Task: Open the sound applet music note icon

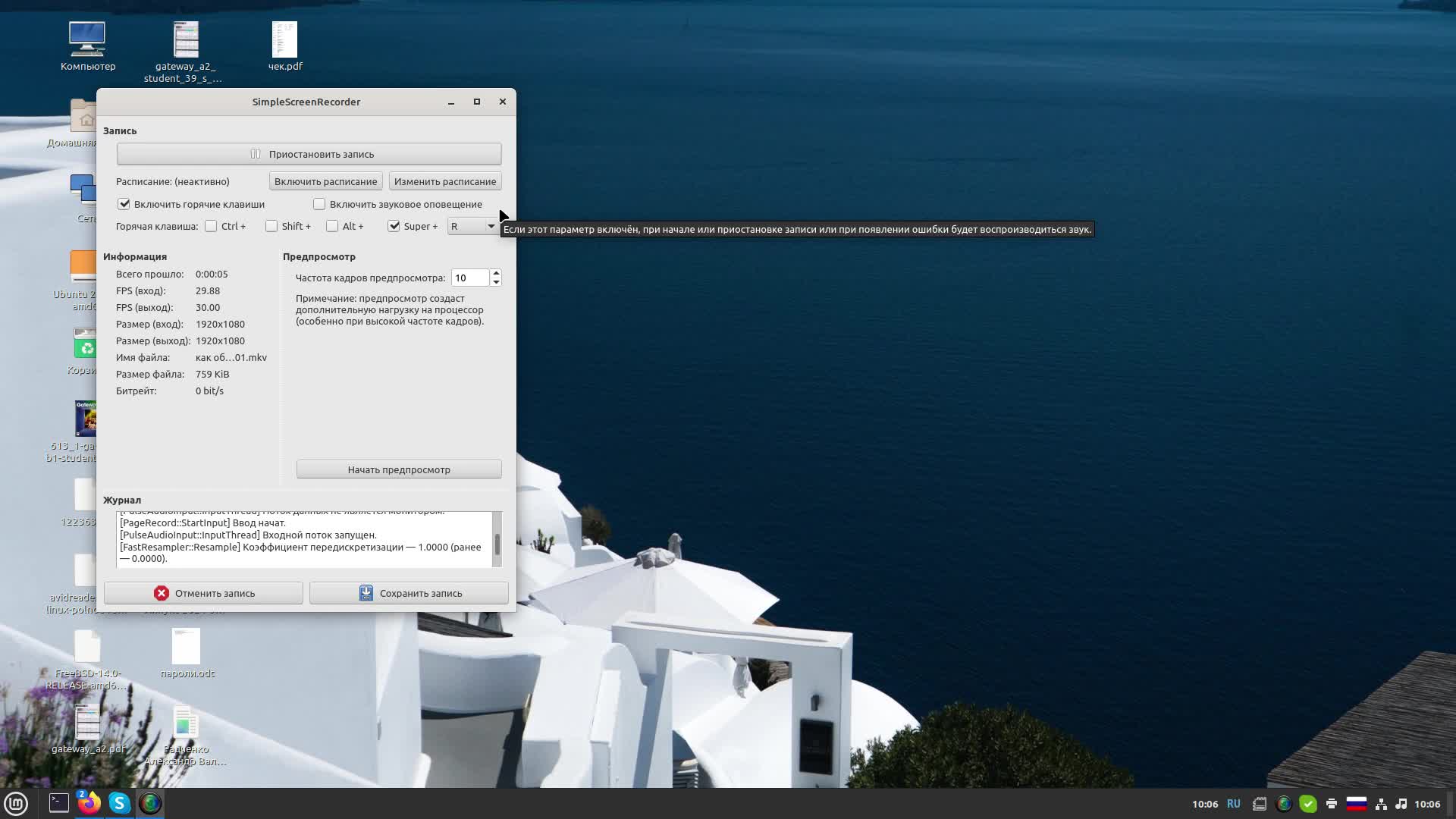Action: (1401, 804)
